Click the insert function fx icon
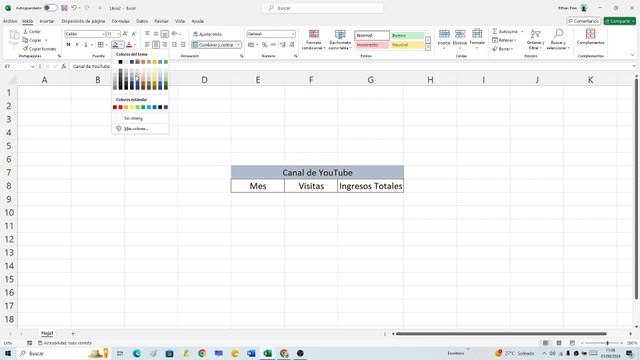640x360 pixels. pyautogui.click(x=64, y=66)
